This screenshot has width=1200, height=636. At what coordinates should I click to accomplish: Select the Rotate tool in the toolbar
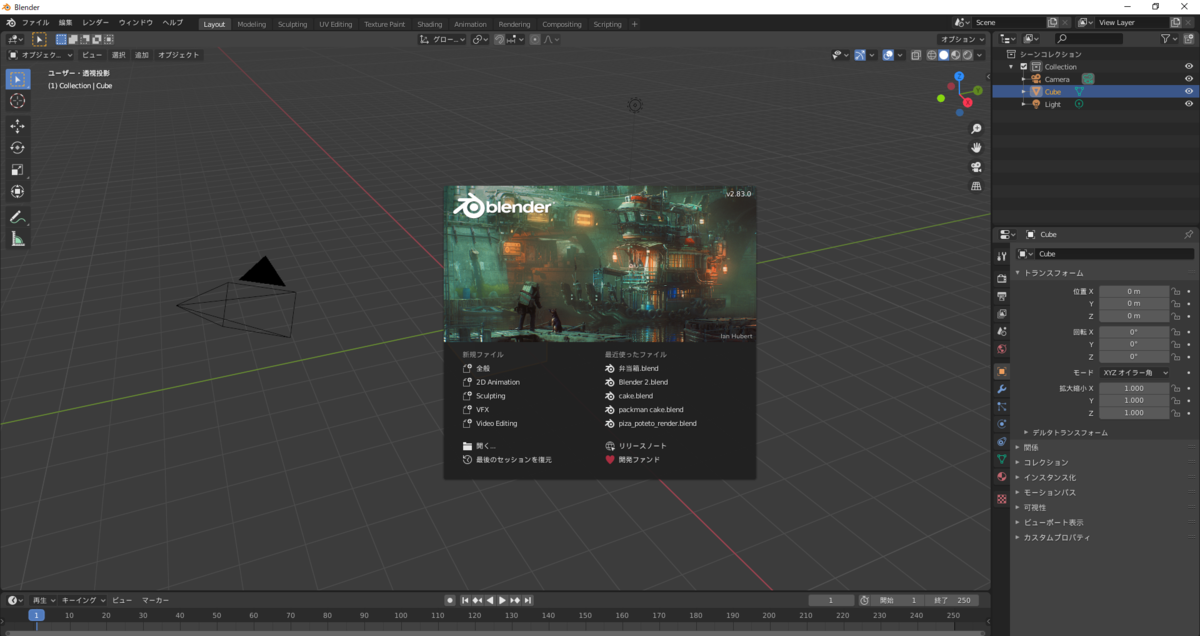point(17,147)
